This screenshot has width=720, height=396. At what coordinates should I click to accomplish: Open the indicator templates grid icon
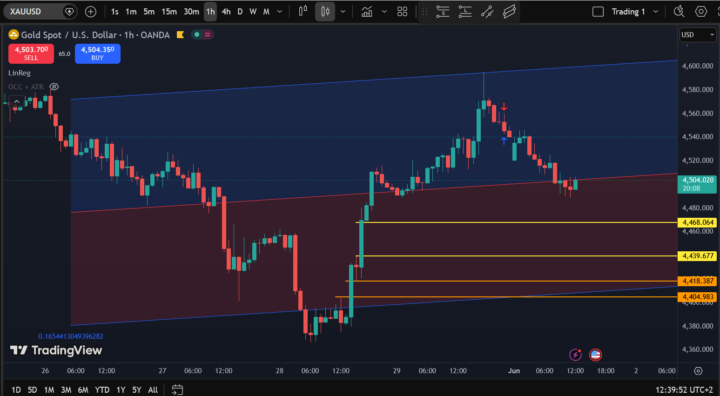tap(402, 11)
